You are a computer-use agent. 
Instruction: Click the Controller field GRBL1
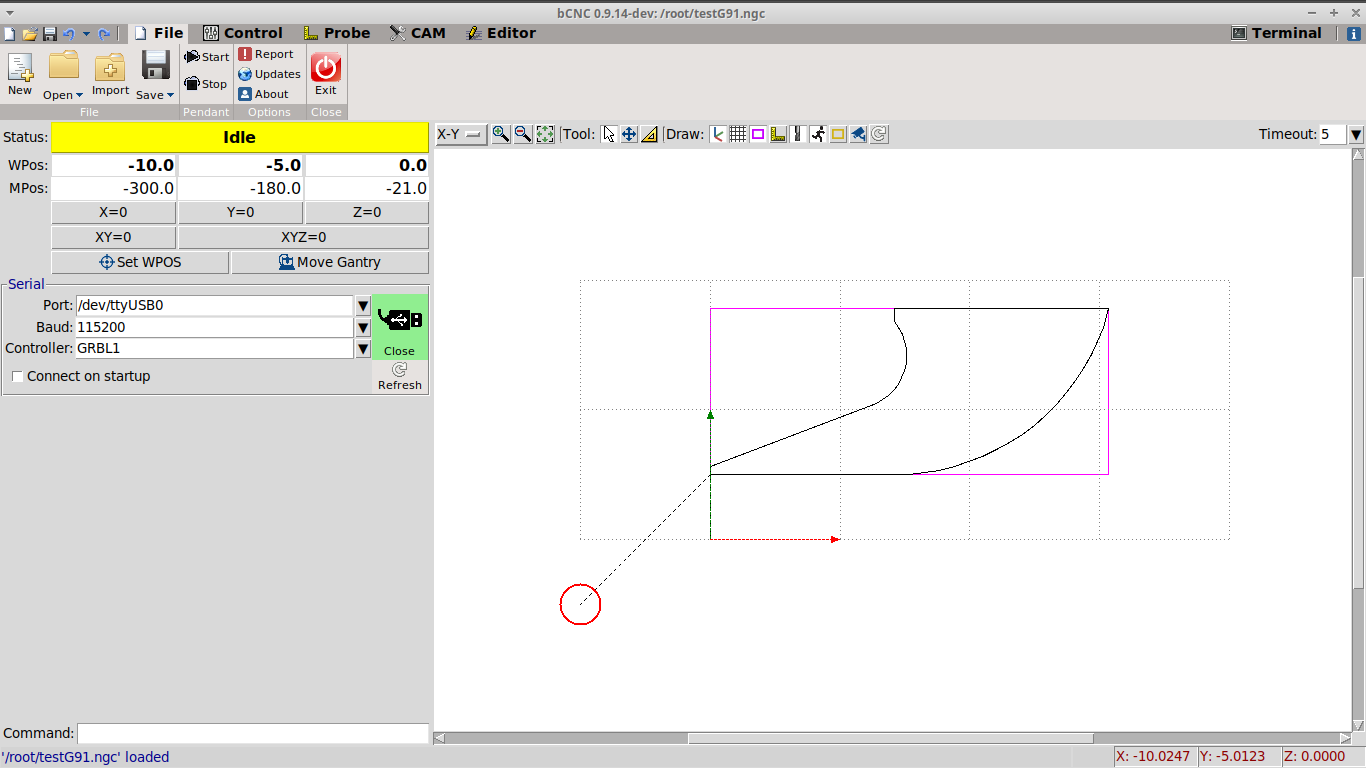[215, 348]
